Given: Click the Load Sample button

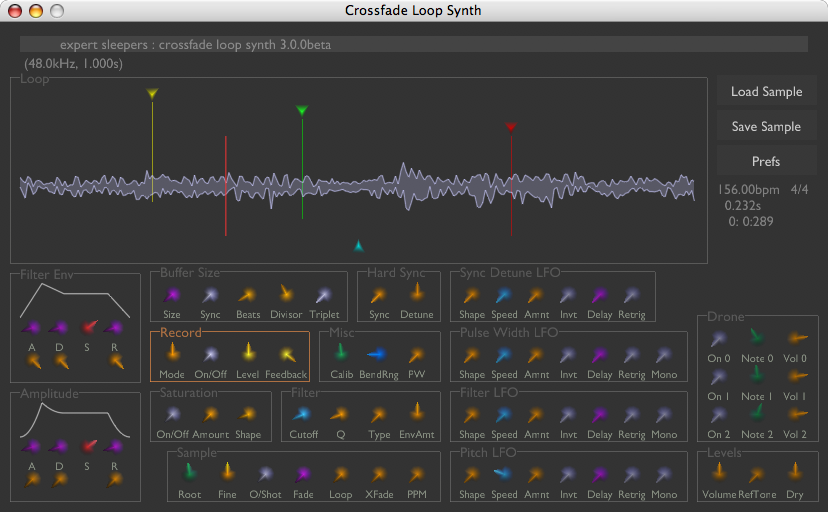Looking at the screenshot, I should [766, 91].
